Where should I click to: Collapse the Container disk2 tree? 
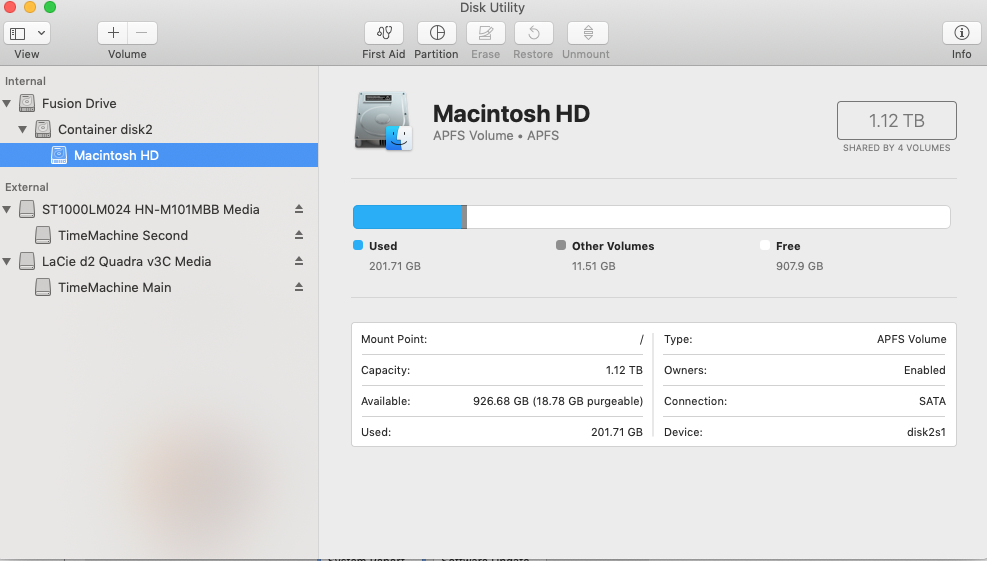pyautogui.click(x=23, y=129)
